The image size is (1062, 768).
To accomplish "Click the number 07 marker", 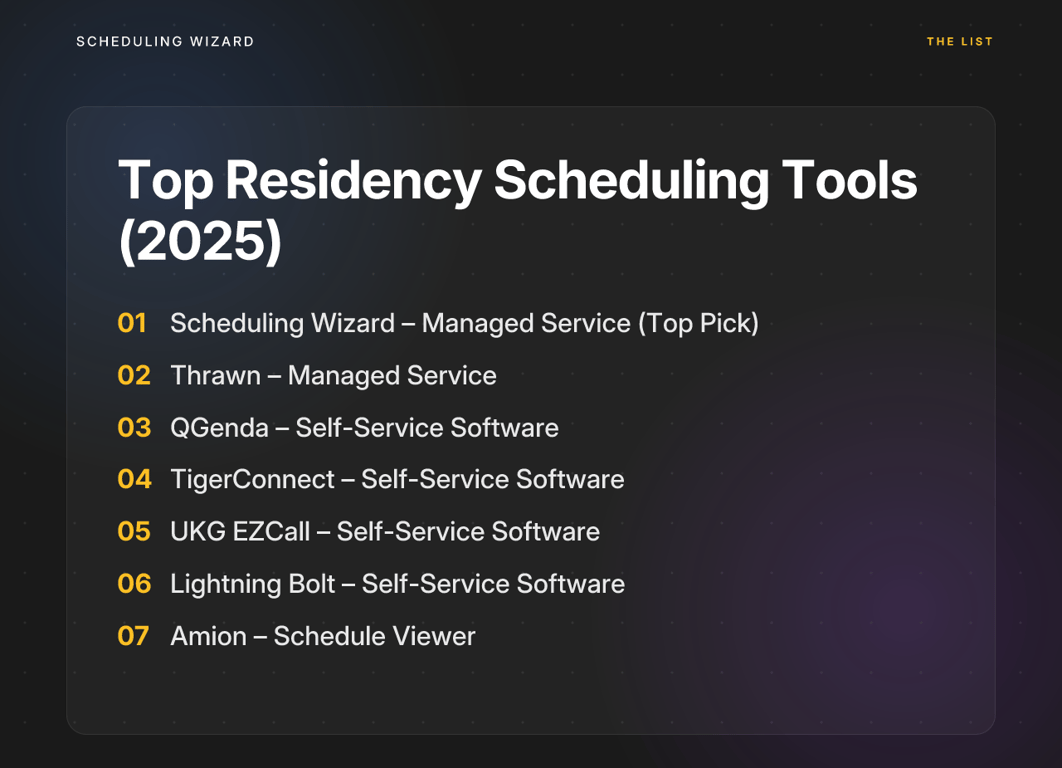I will click(x=133, y=635).
